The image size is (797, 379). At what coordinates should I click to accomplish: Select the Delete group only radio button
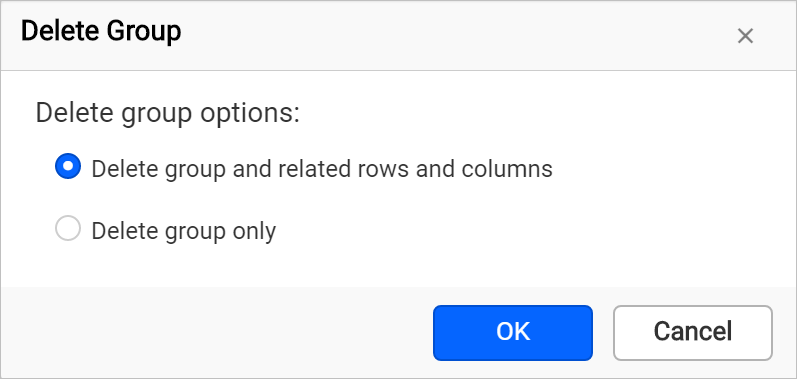(x=68, y=229)
